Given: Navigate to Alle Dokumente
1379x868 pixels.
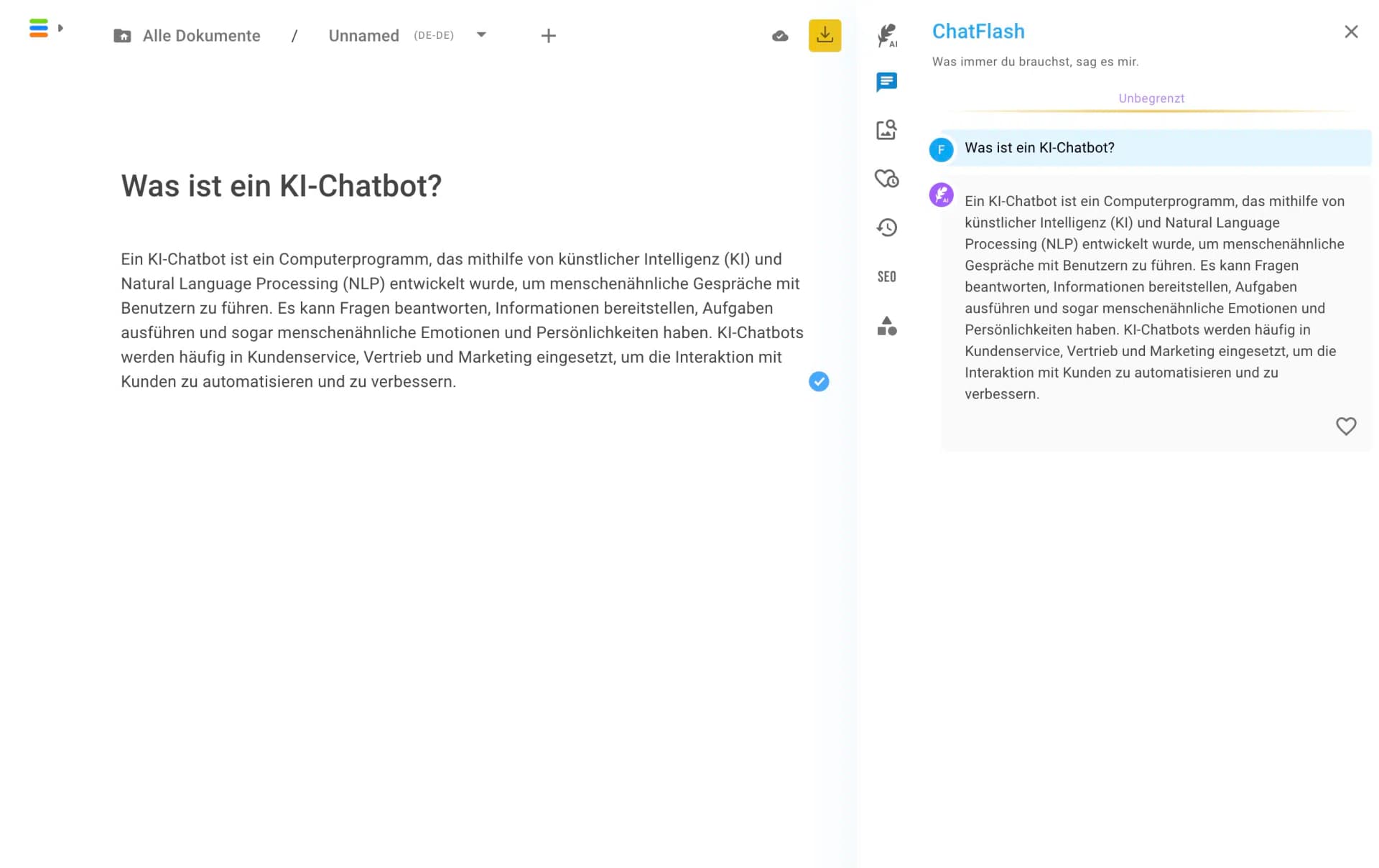Looking at the screenshot, I should 201,35.
